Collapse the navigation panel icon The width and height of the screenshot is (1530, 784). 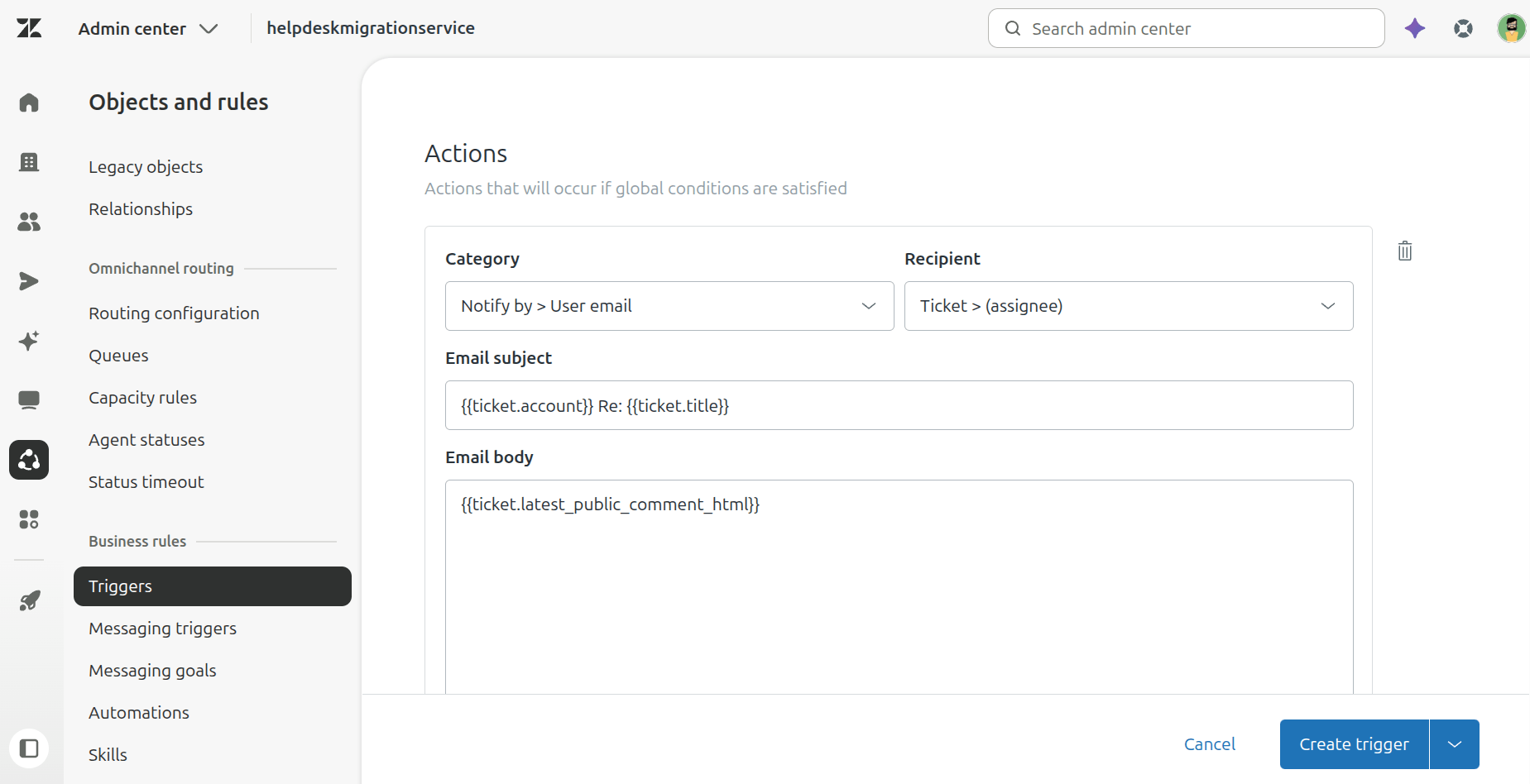29,748
